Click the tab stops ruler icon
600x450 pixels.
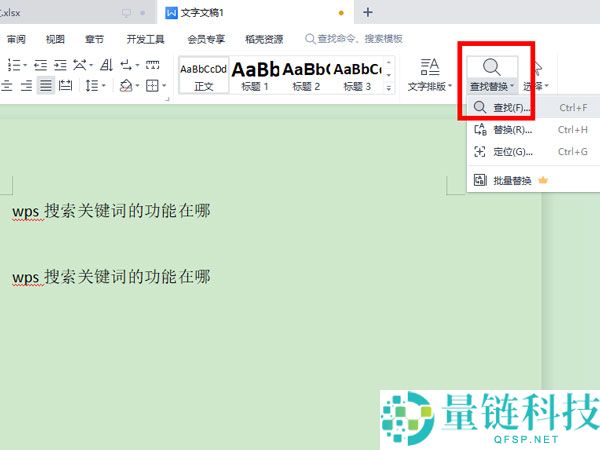click(x=152, y=65)
